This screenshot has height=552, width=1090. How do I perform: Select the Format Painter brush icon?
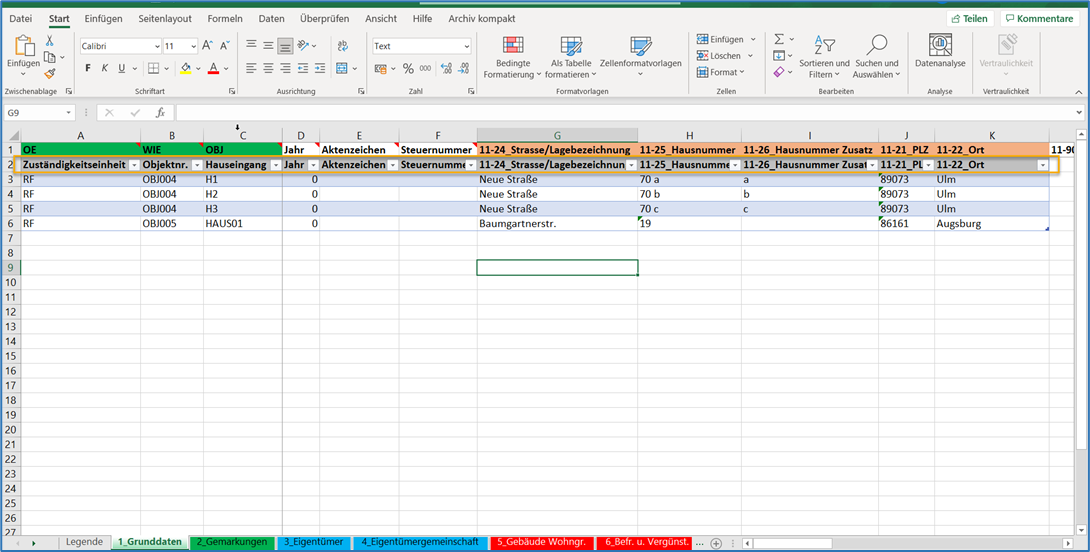point(49,73)
